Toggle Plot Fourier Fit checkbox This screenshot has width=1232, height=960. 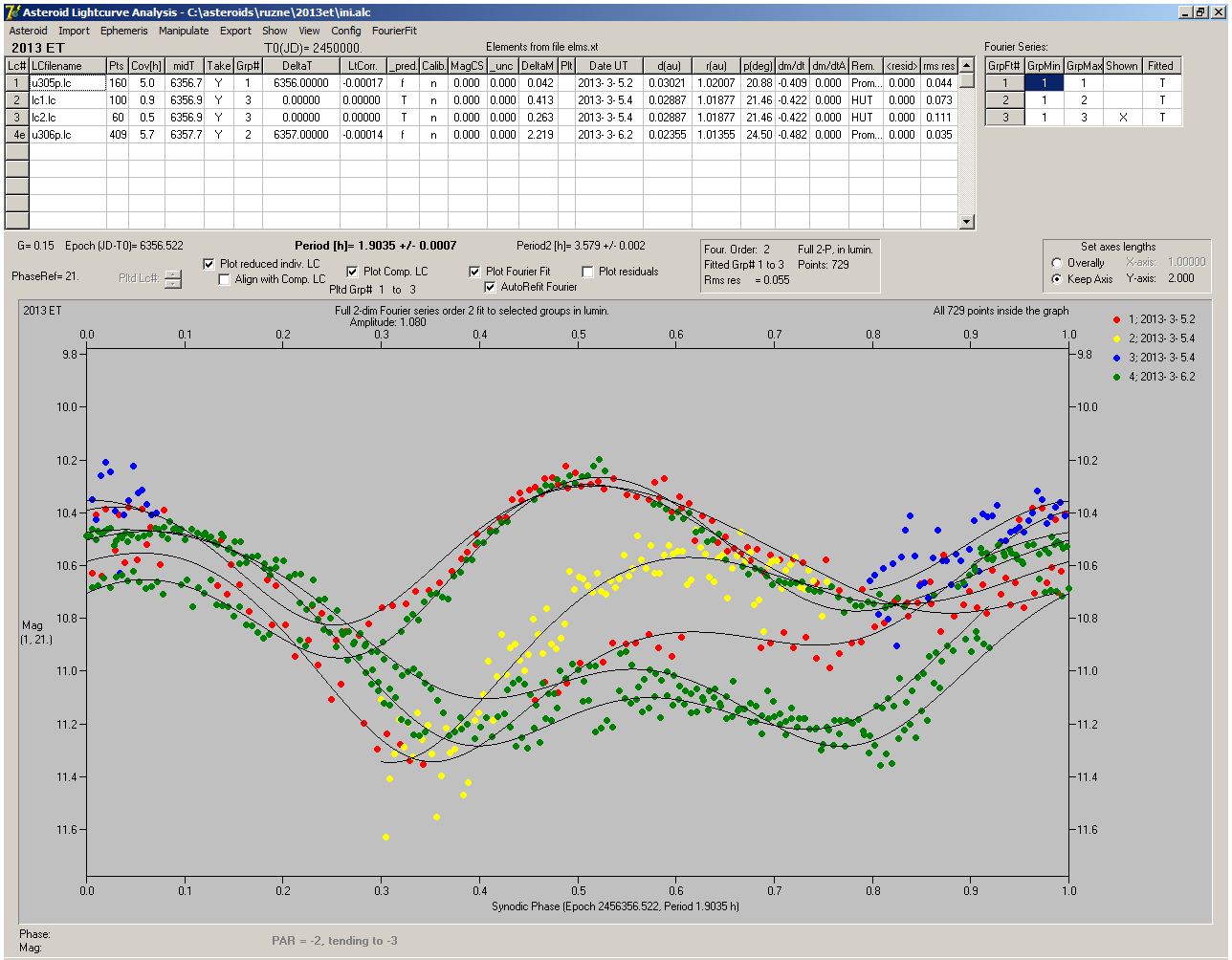click(474, 272)
